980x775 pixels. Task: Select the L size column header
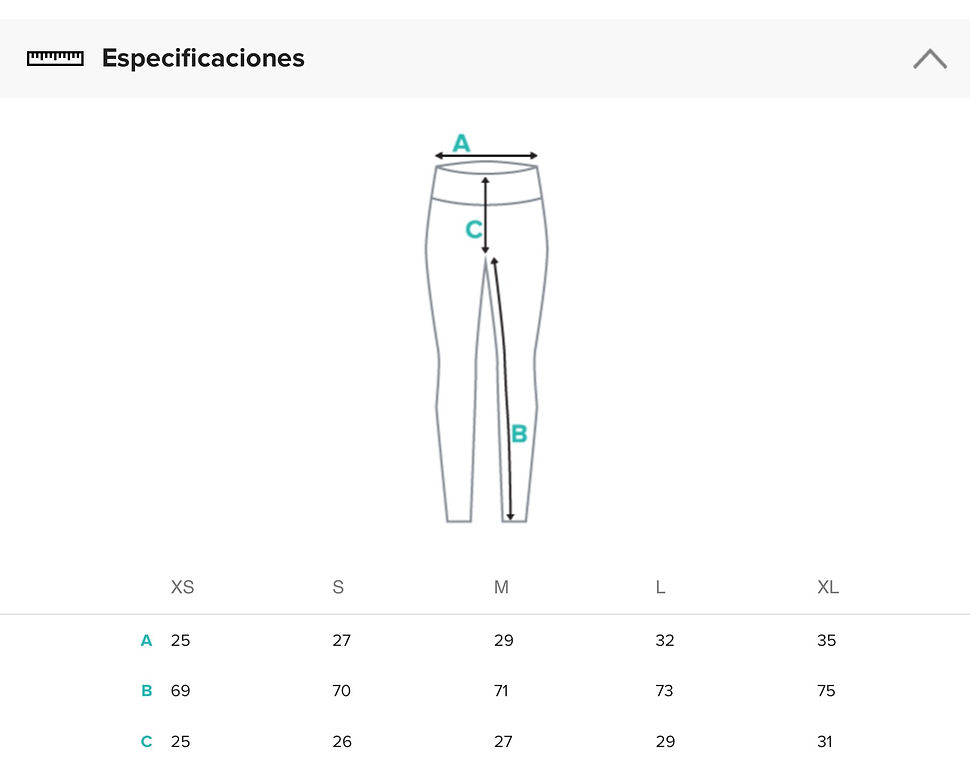click(661, 587)
